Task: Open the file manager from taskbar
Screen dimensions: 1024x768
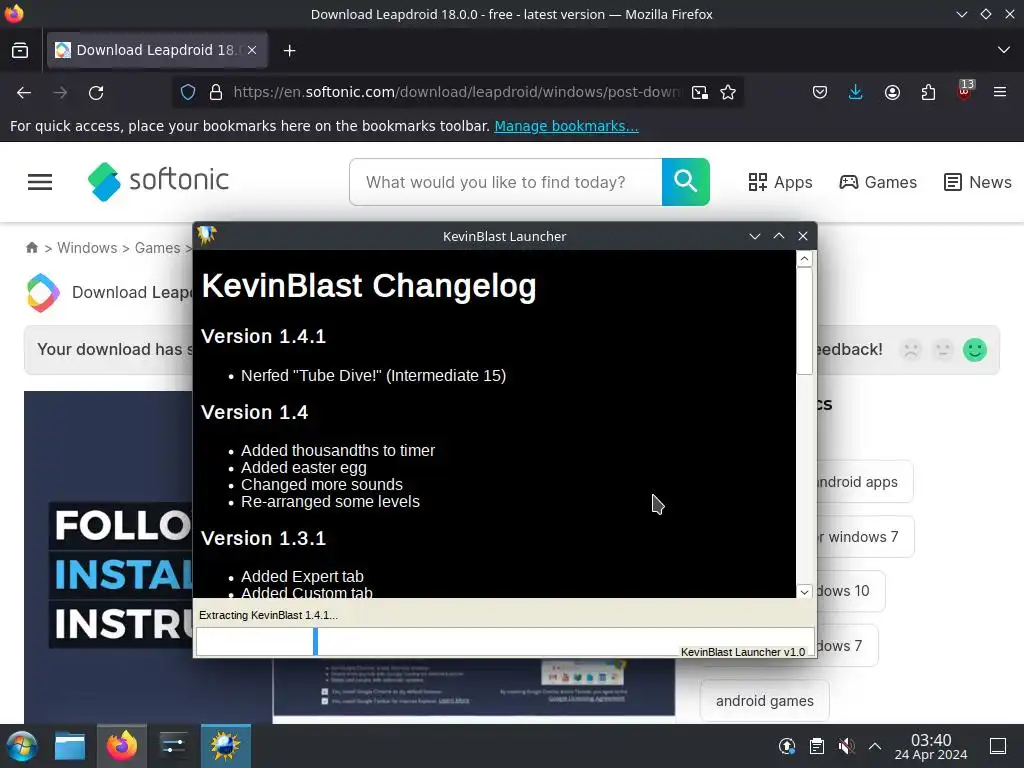Action: (70, 746)
